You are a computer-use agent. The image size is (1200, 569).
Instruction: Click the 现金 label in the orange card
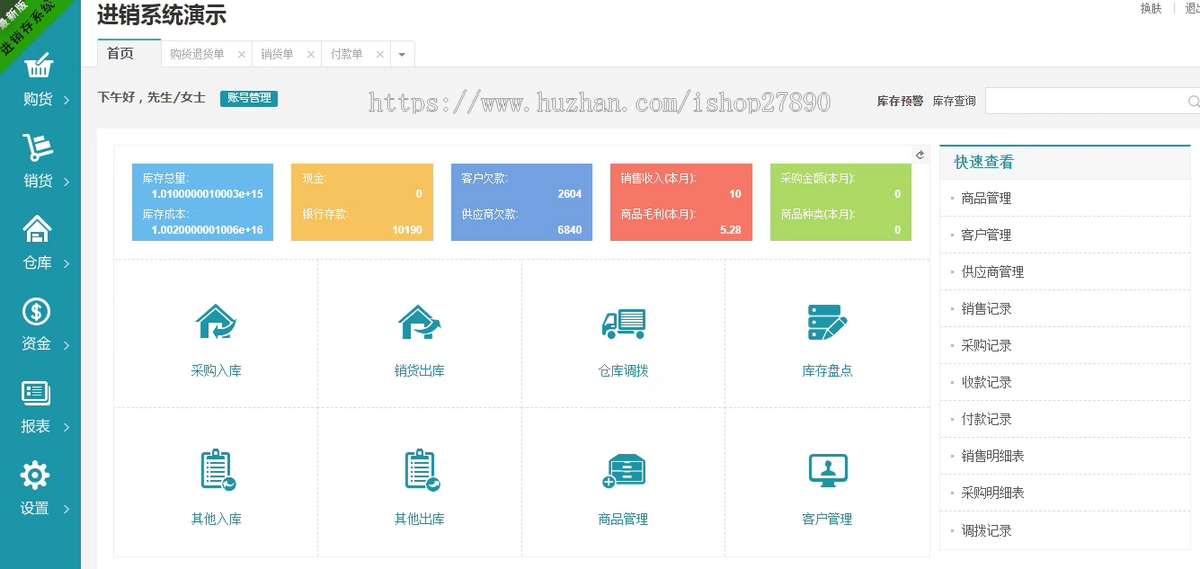315,178
